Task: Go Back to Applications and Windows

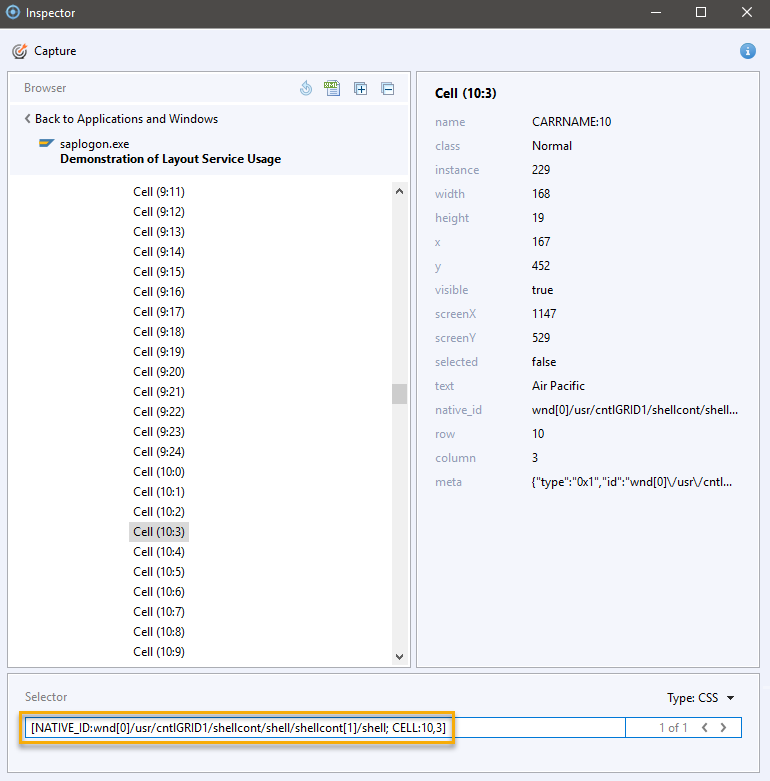Action: tap(121, 119)
